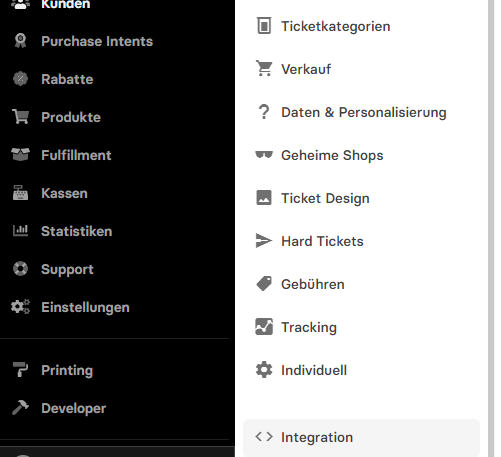The image size is (501, 457).
Task: Click the Statistiken bar chart icon
Action: pyautogui.click(x=20, y=231)
